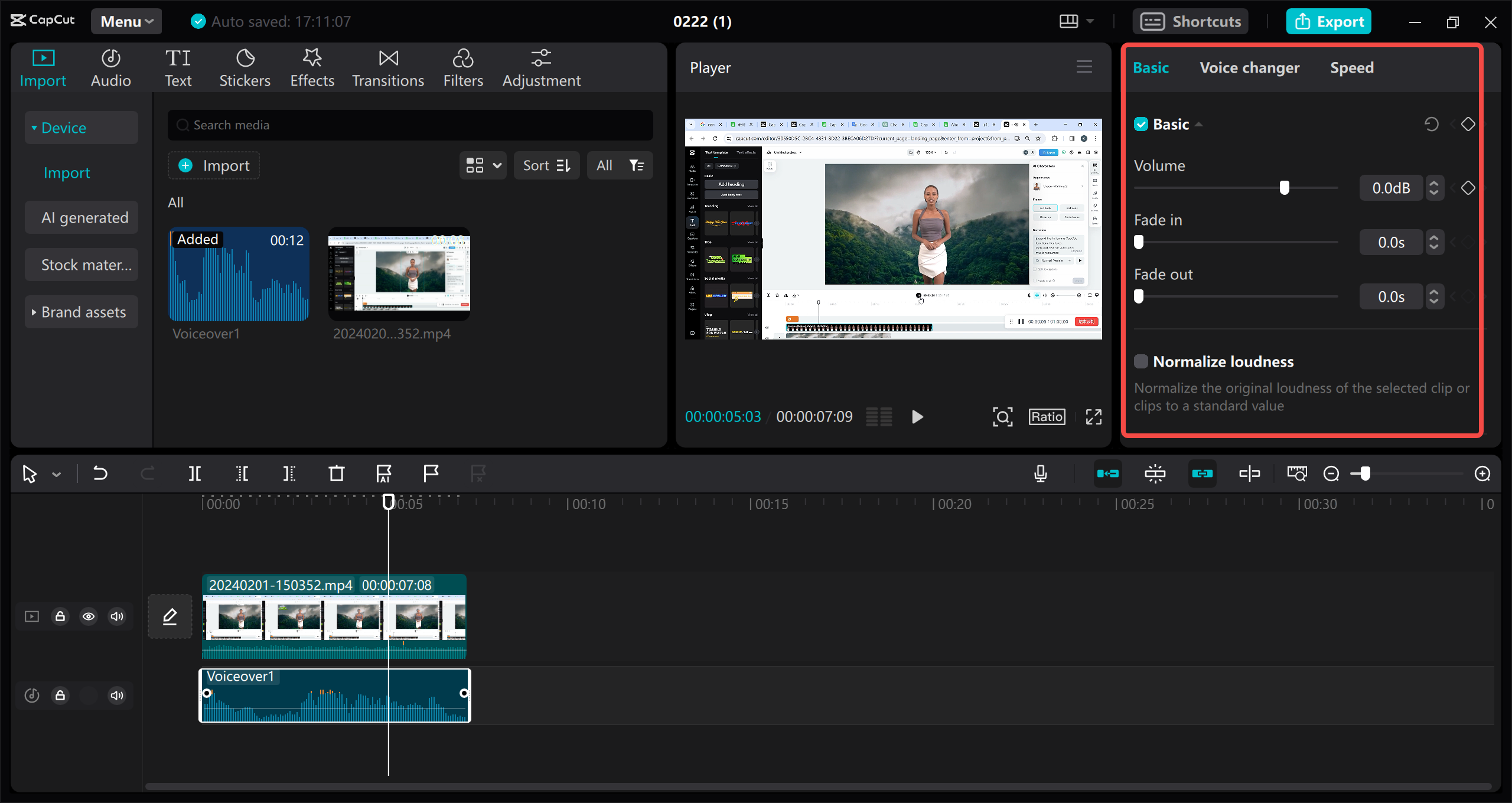Uncheck the Basic checkbox in the audio panel
The width and height of the screenshot is (1512, 803).
point(1141,124)
